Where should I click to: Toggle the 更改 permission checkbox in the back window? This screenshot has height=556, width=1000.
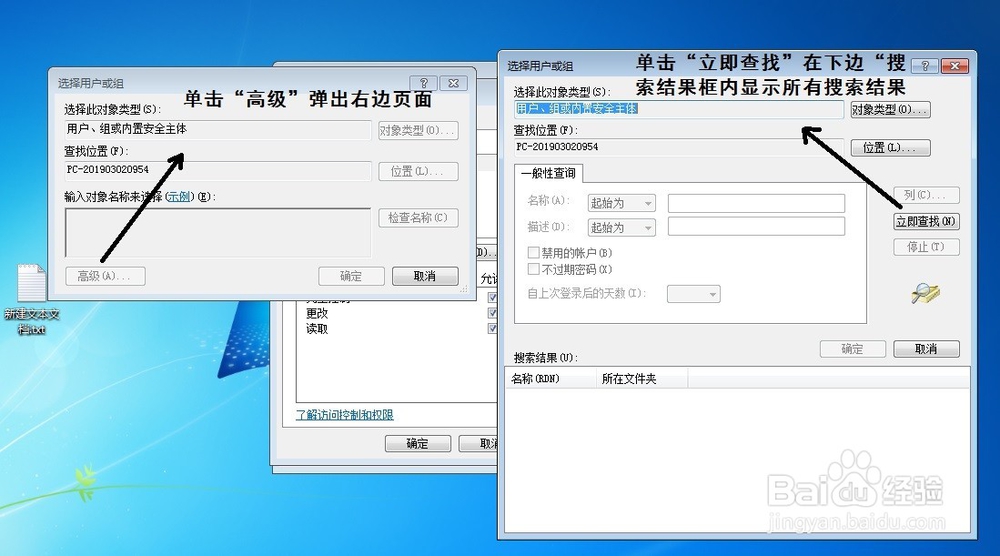click(492, 312)
